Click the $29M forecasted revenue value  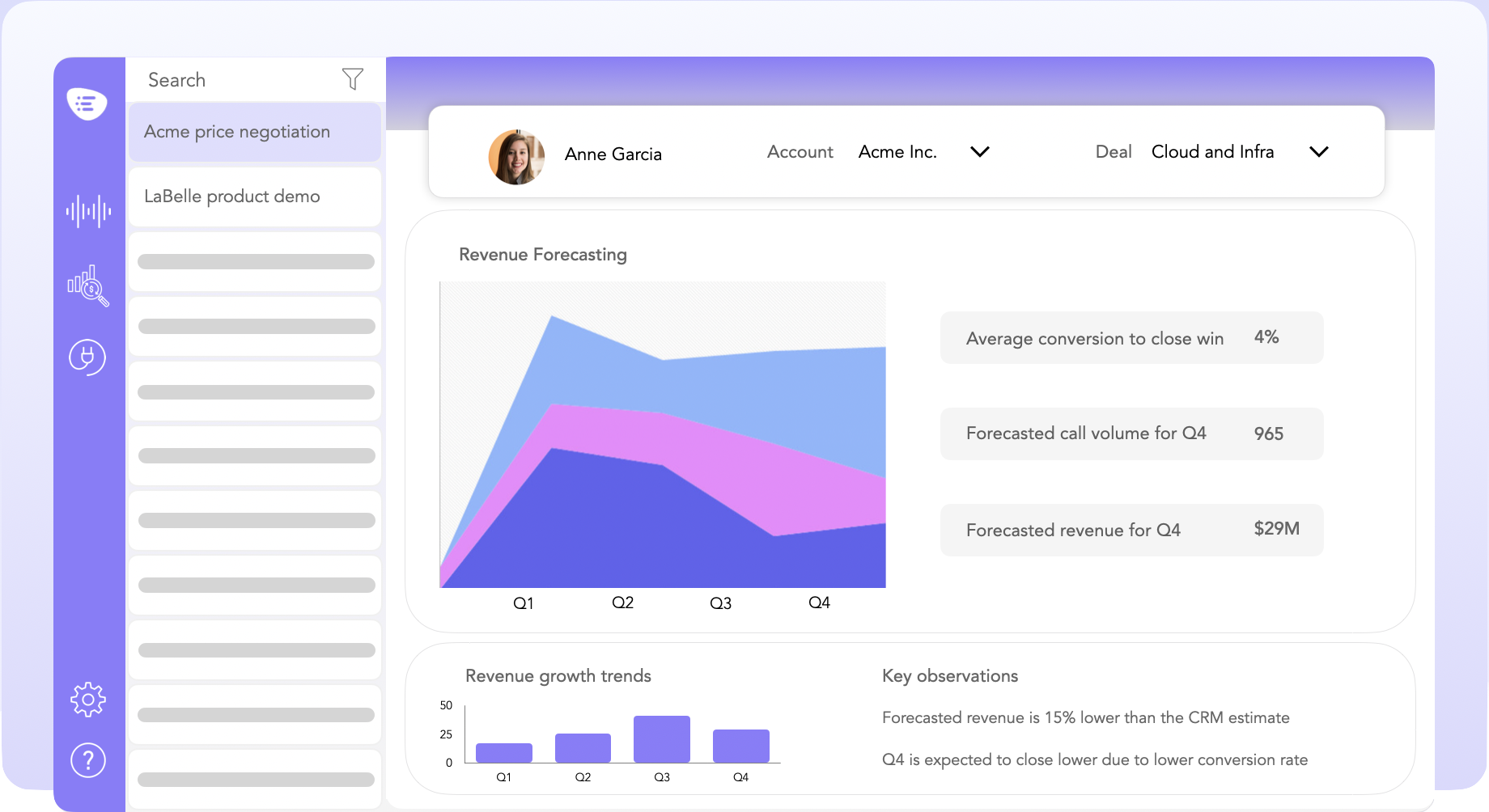click(1276, 529)
